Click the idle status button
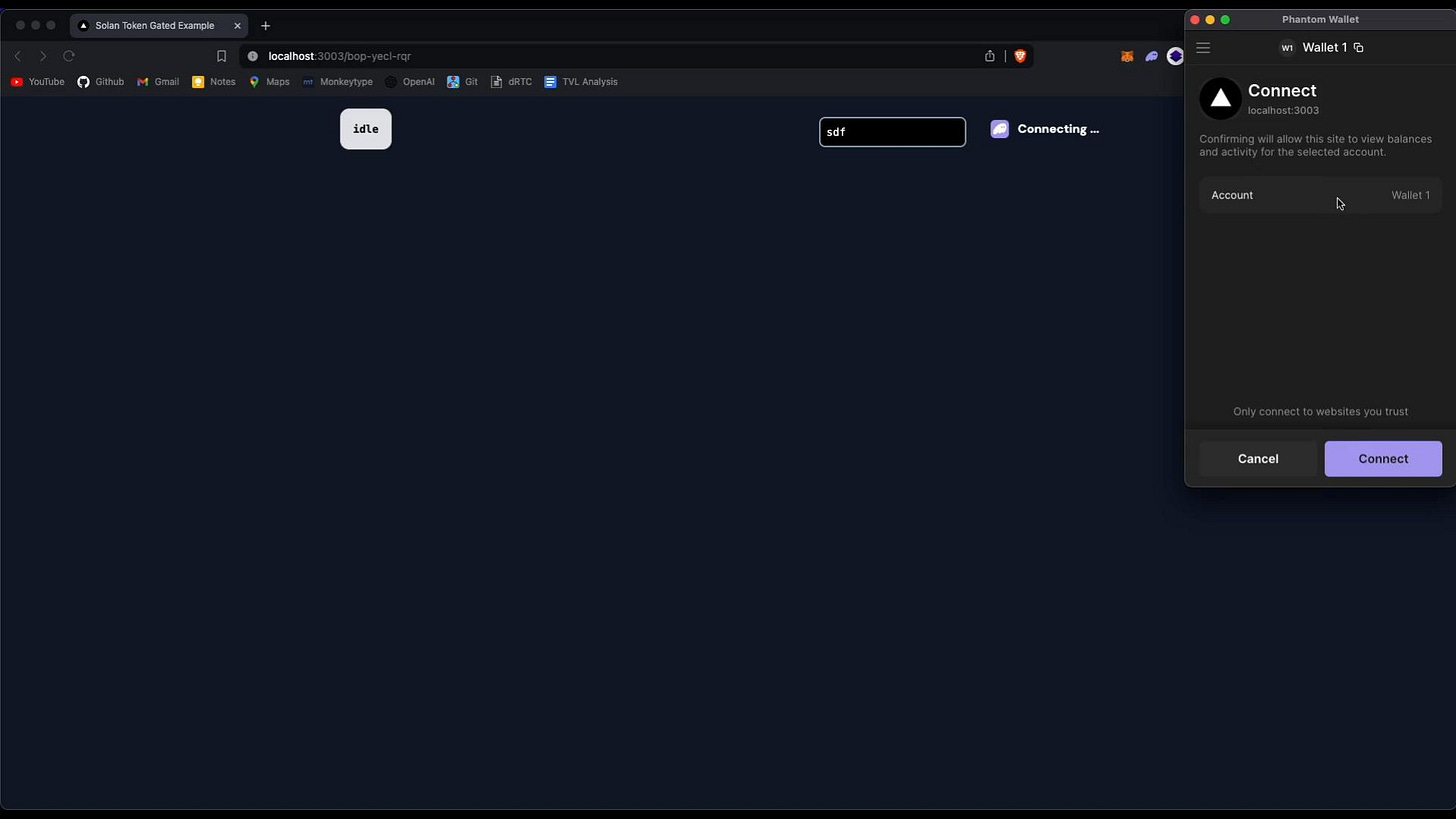Image resolution: width=1456 pixels, height=819 pixels. tap(366, 129)
